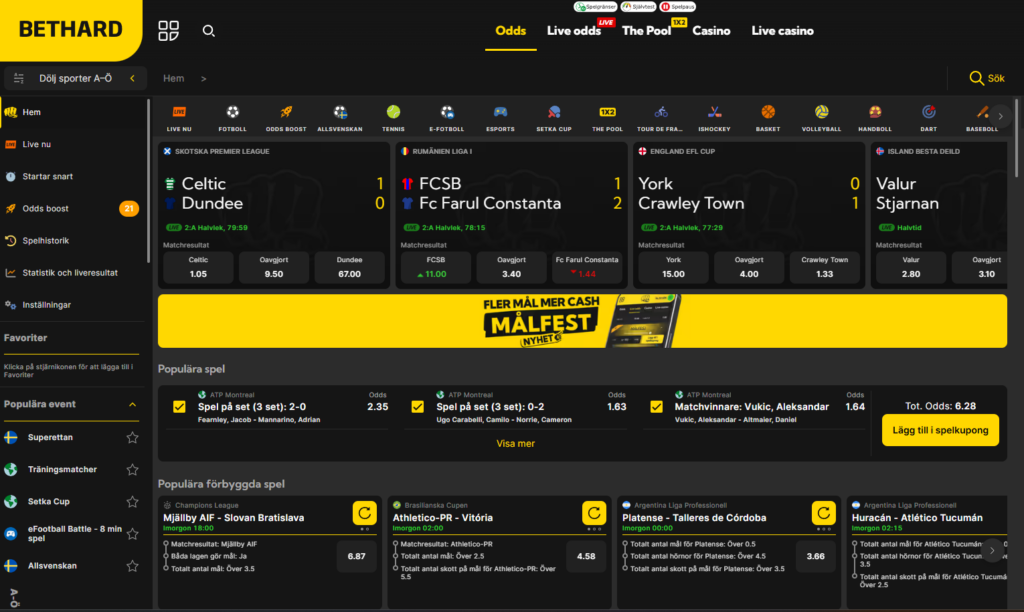This screenshot has width=1024, height=612.
Task: Click the header magnifier search icon
Action: pyautogui.click(x=208, y=31)
